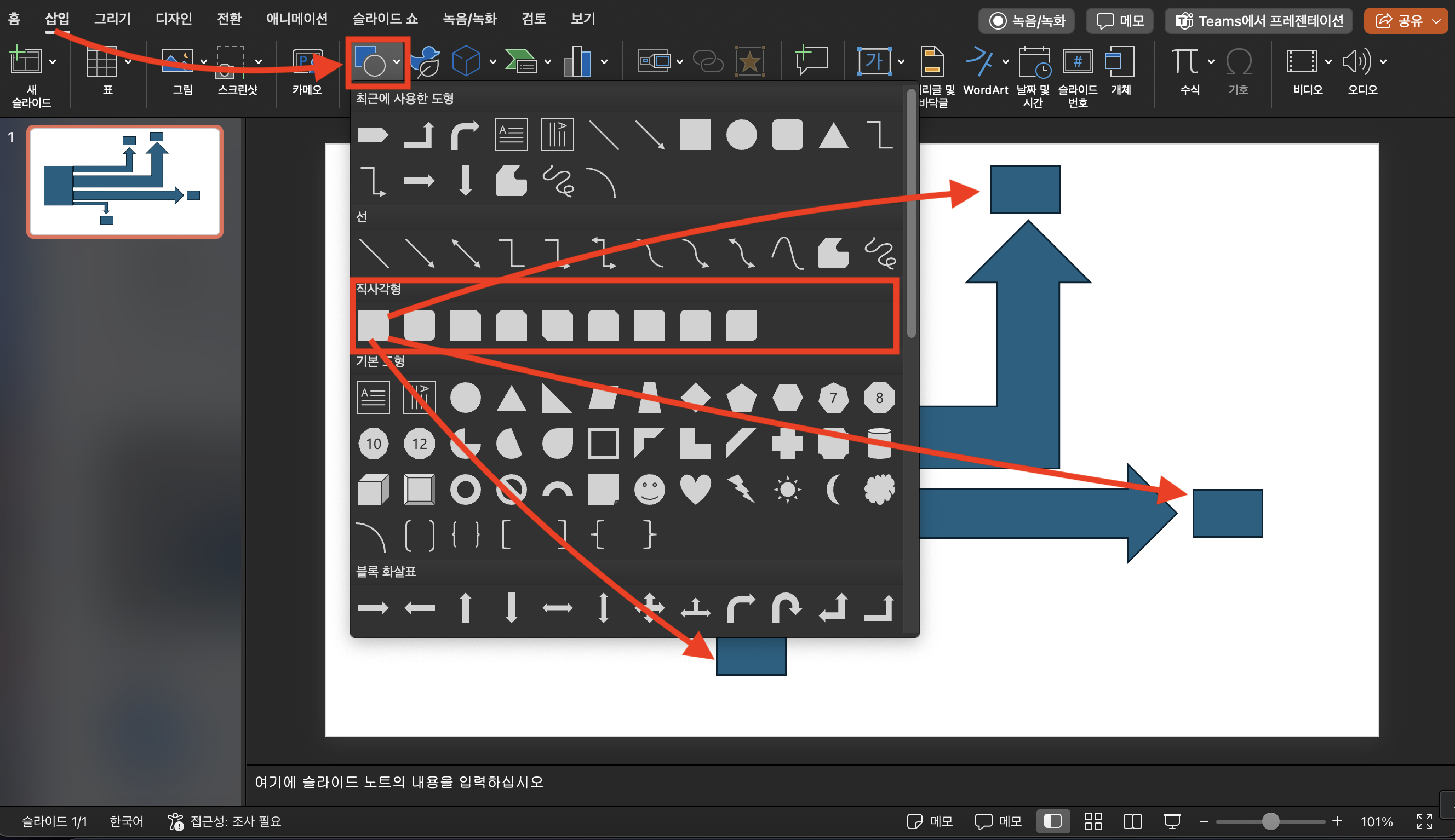Open the 전환 (Transitions) tab
The height and width of the screenshot is (840, 1455).
229,19
